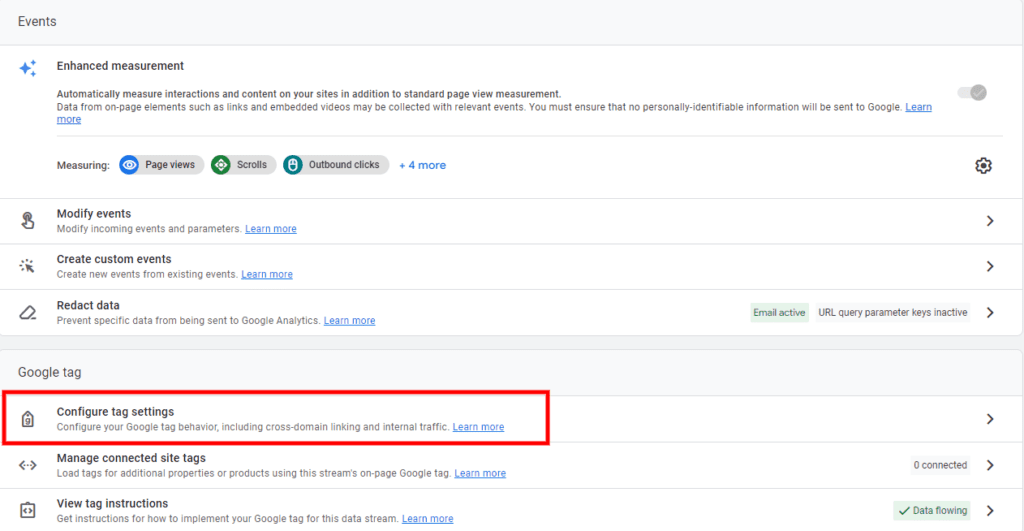Viewport: 1024px width, 531px height.
Task: Open Create custom events row chevron
Action: point(990,266)
